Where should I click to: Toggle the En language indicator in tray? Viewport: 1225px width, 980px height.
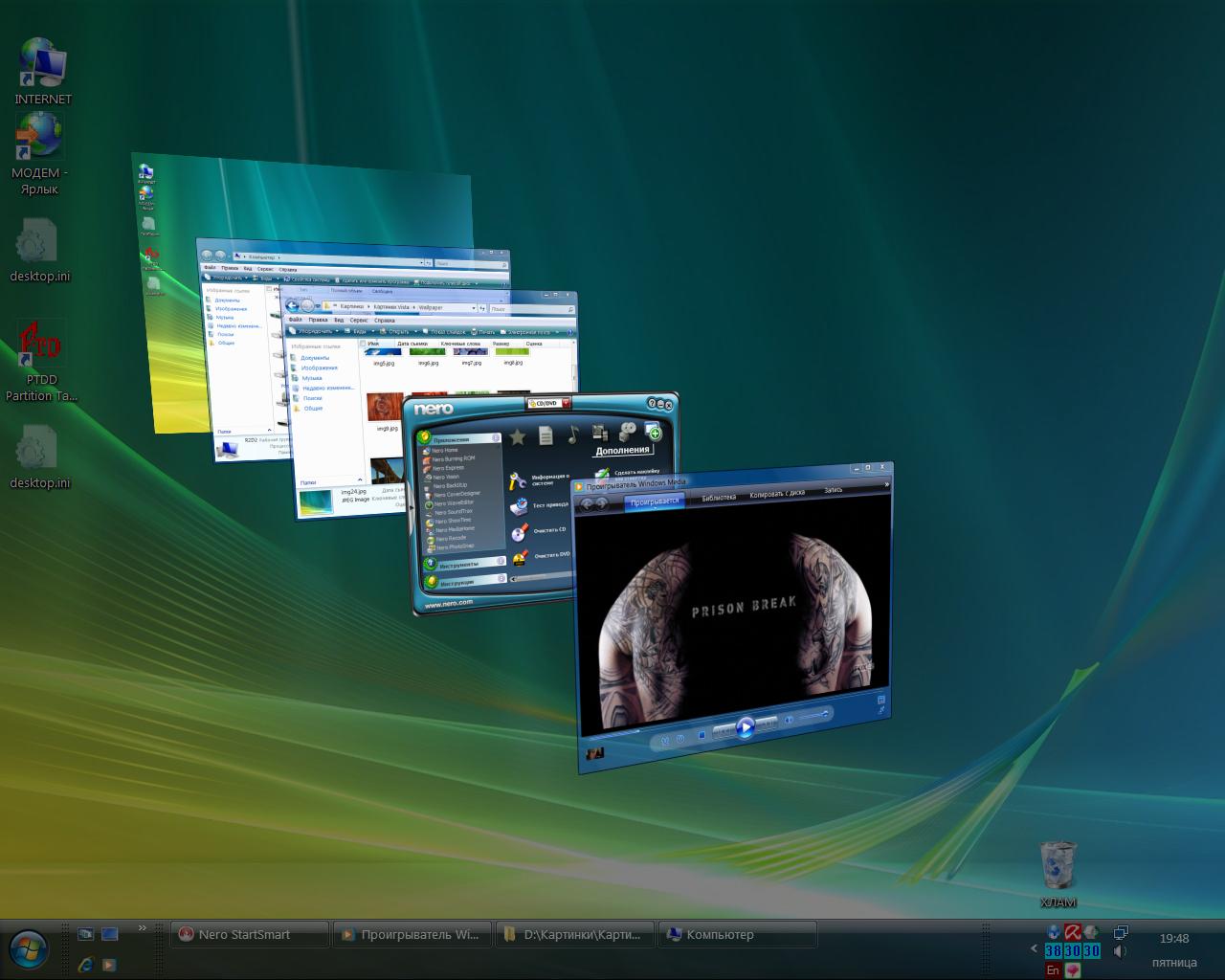(x=1053, y=969)
